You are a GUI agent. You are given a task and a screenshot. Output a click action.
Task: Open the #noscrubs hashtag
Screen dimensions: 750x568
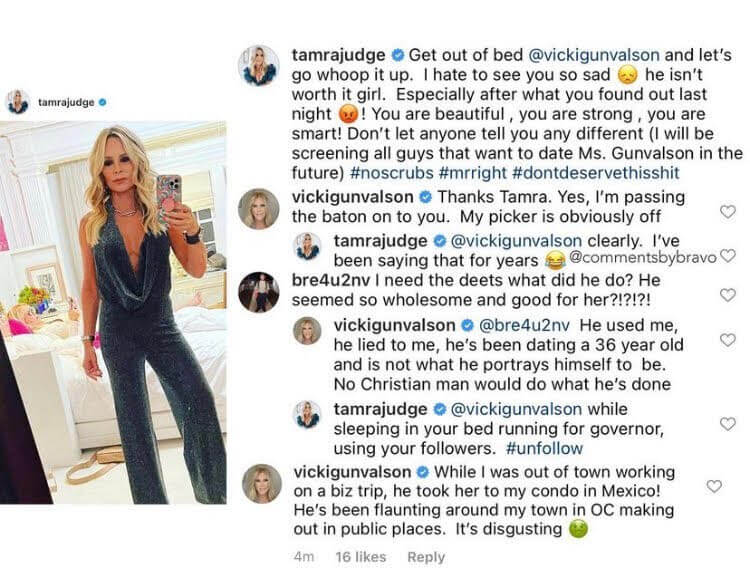pyautogui.click(x=392, y=173)
